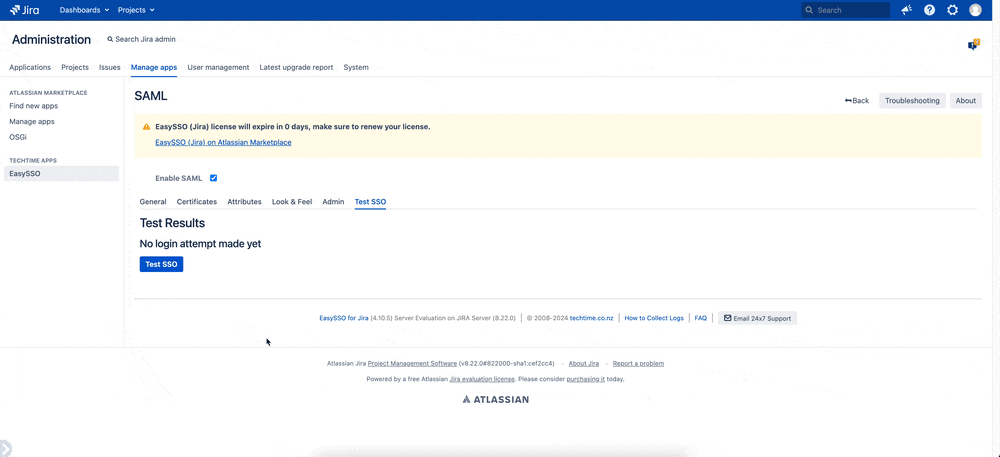Click the Administration heading
Image resolution: width=1000 pixels, height=457 pixels.
click(x=51, y=40)
